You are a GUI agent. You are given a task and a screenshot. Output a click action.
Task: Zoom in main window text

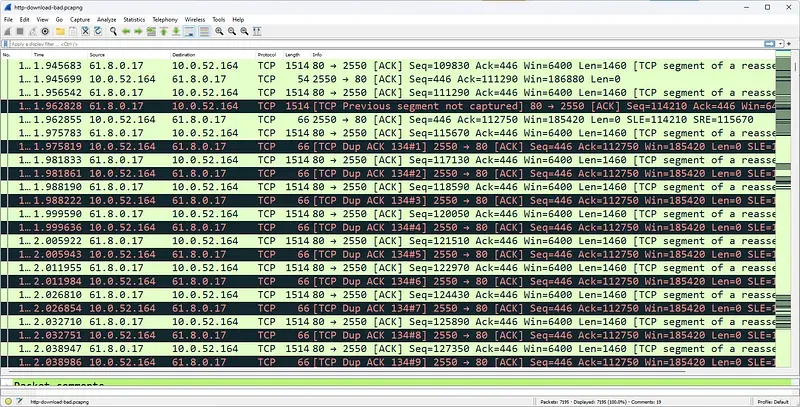pyautogui.click(x=219, y=32)
